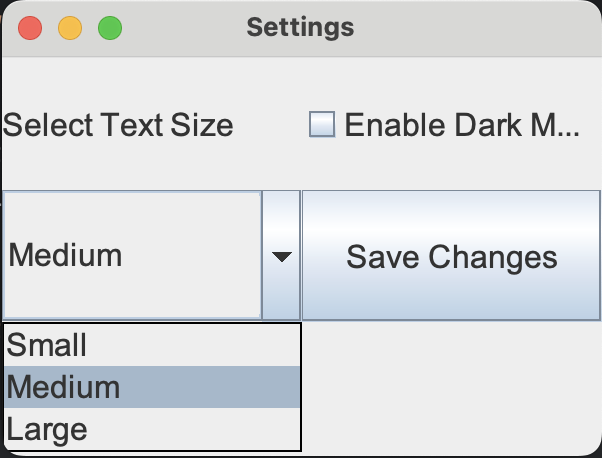Click the Settings window title text
Viewport: 602px width, 458px height.
[300, 27]
